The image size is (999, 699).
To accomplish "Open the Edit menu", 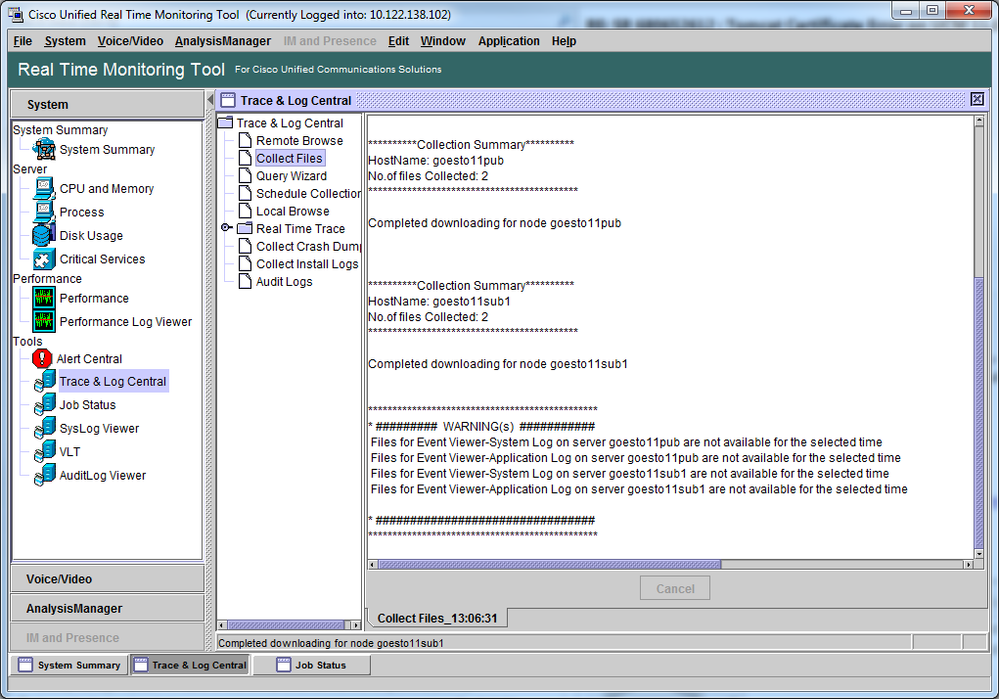I will pyautogui.click(x=398, y=41).
